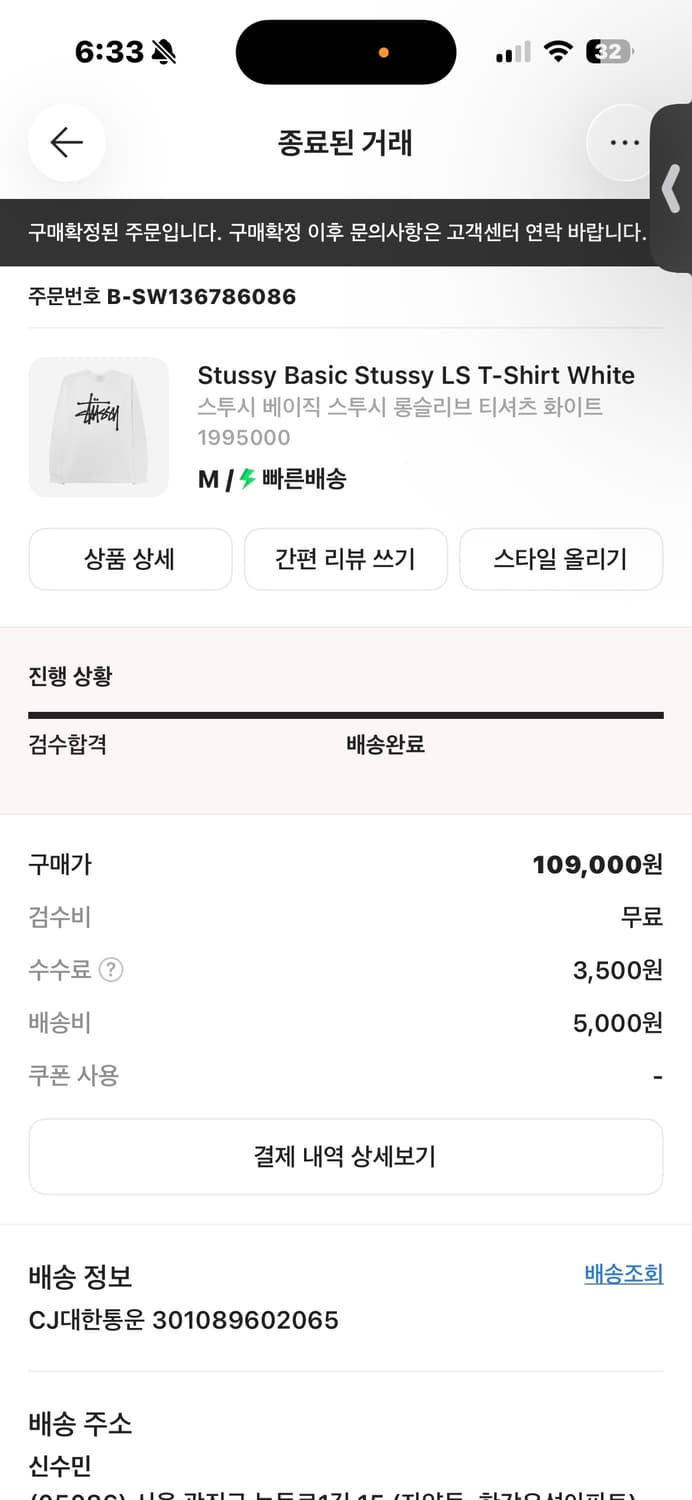
Task: Open the 배송조회 tracking link
Action: click(x=623, y=1276)
